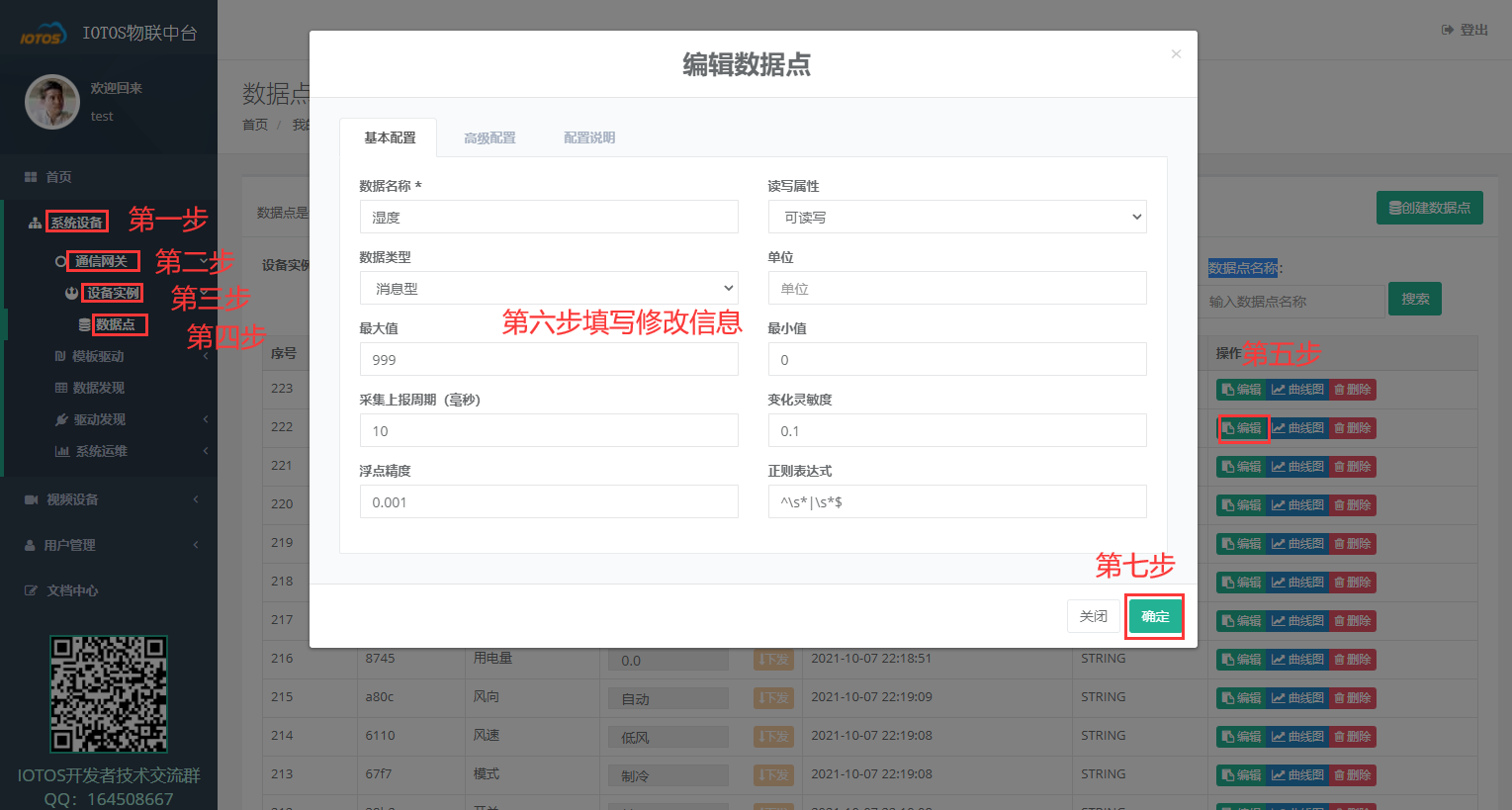
Task: Switch to the 高级配置 tab
Action: (x=489, y=137)
